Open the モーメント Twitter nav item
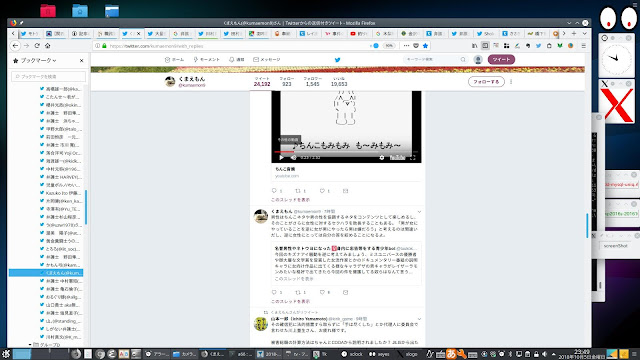This screenshot has height=360, width=640. 207,60
